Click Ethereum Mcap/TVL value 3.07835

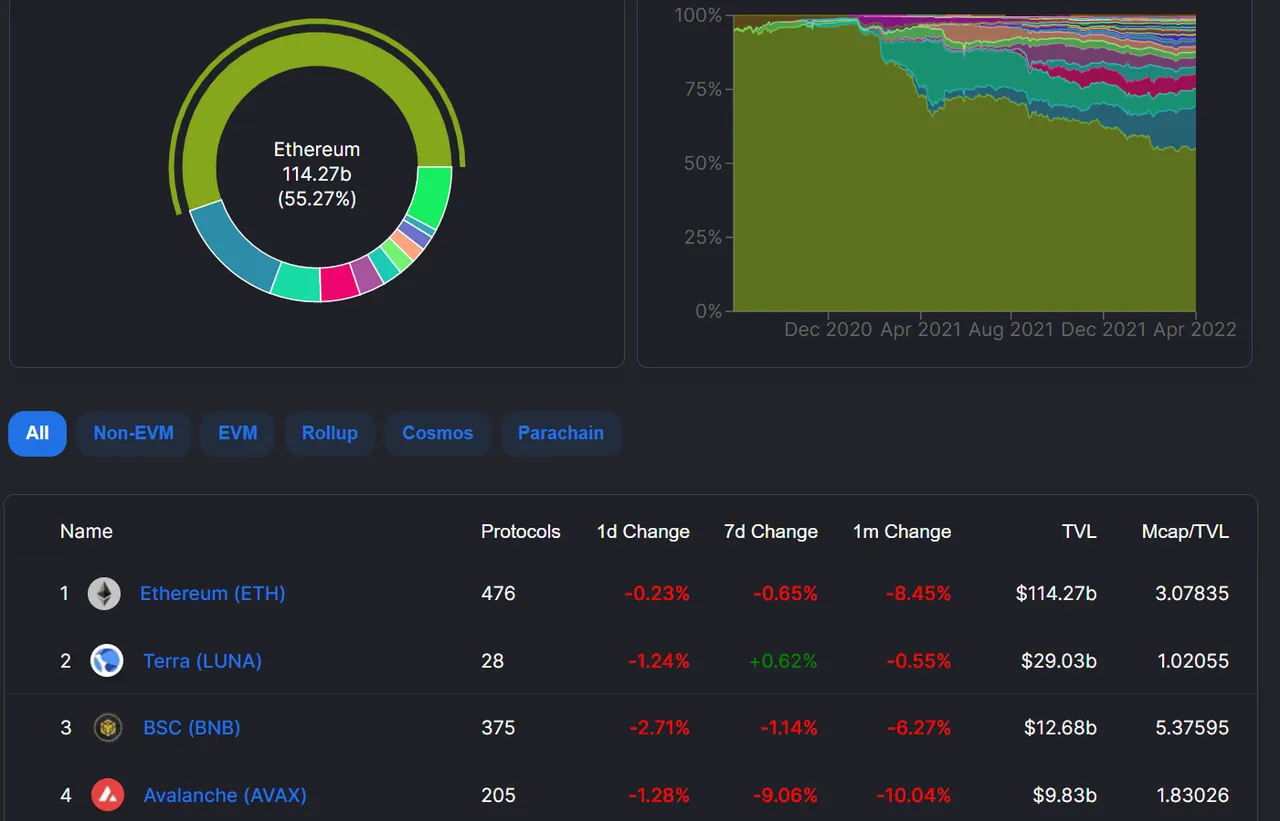click(x=1192, y=593)
